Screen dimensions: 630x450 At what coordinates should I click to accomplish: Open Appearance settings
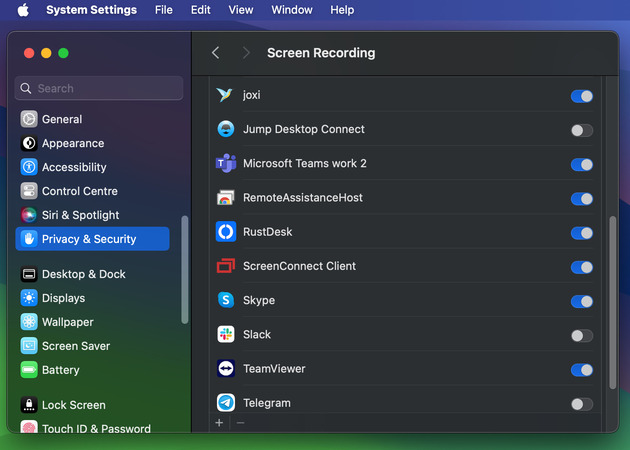coord(92,143)
